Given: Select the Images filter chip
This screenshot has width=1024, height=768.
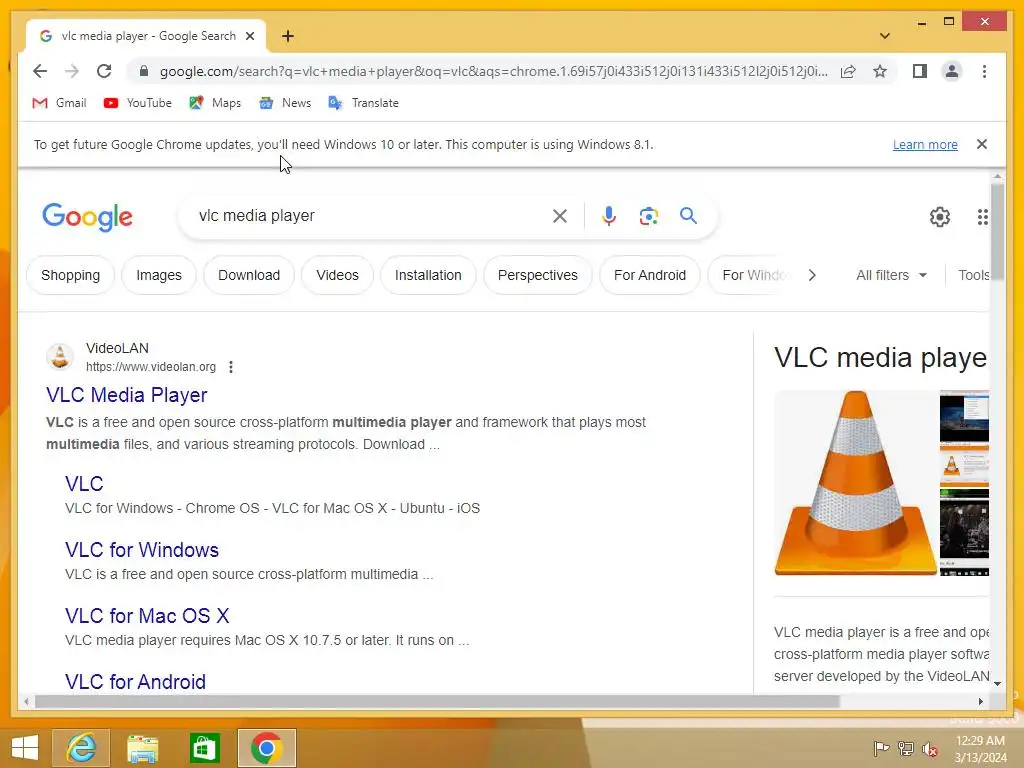Looking at the screenshot, I should [159, 275].
